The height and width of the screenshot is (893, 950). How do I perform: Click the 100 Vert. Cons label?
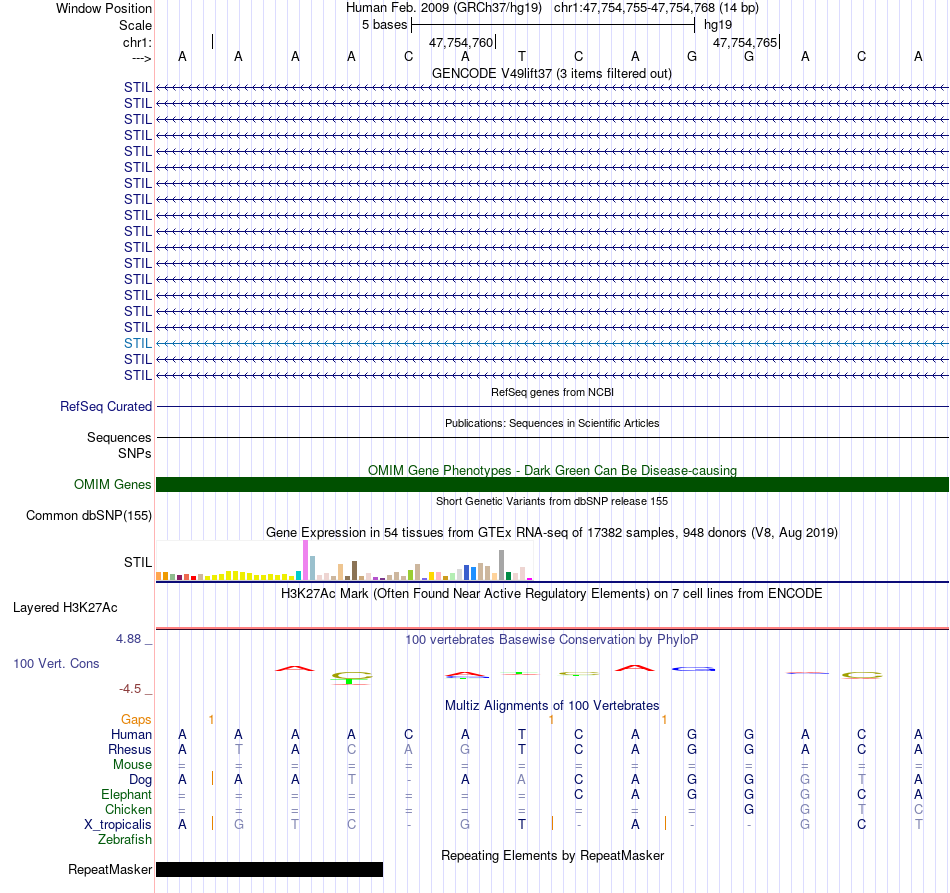(56, 663)
